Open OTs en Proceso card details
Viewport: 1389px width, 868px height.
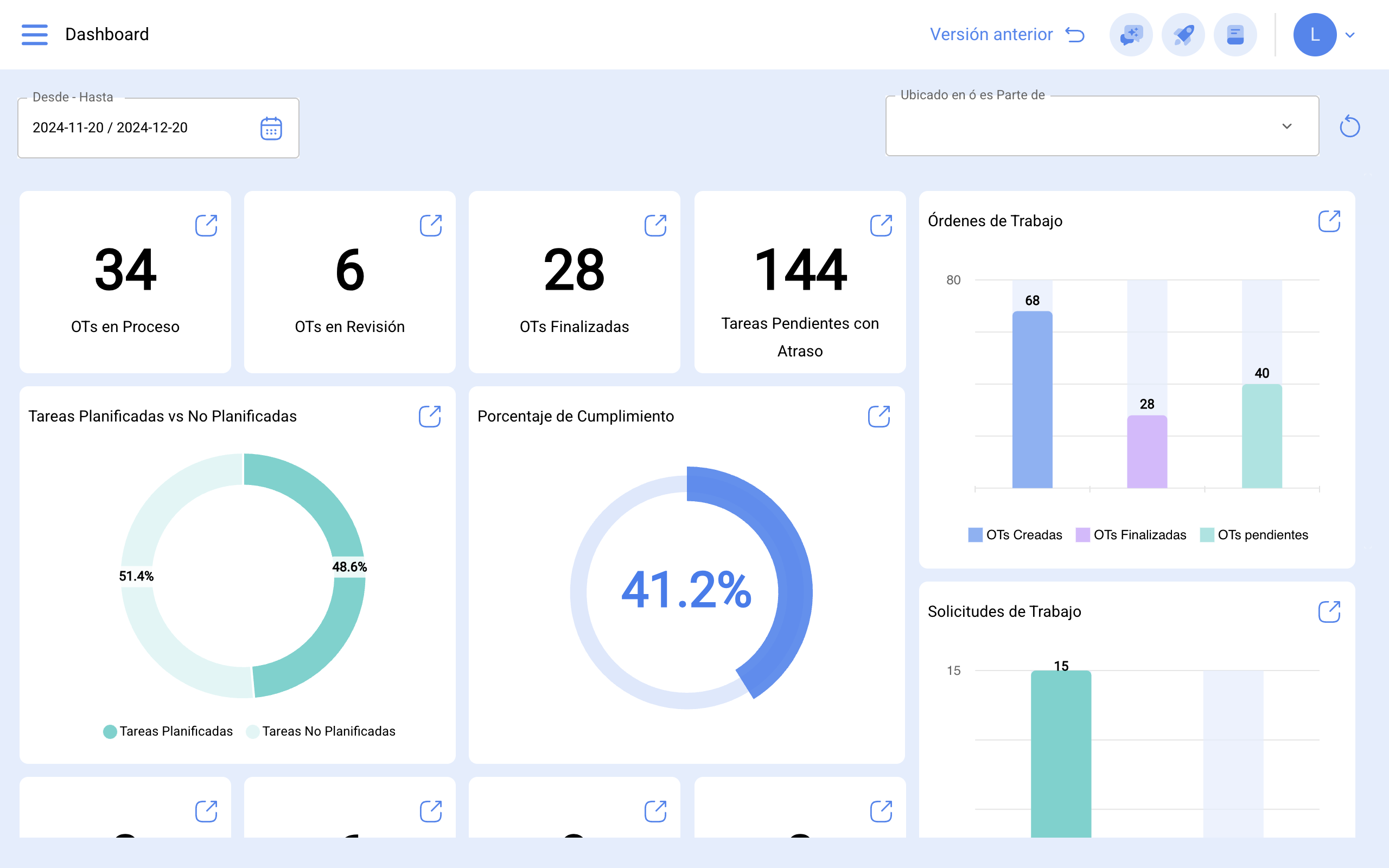(206, 226)
